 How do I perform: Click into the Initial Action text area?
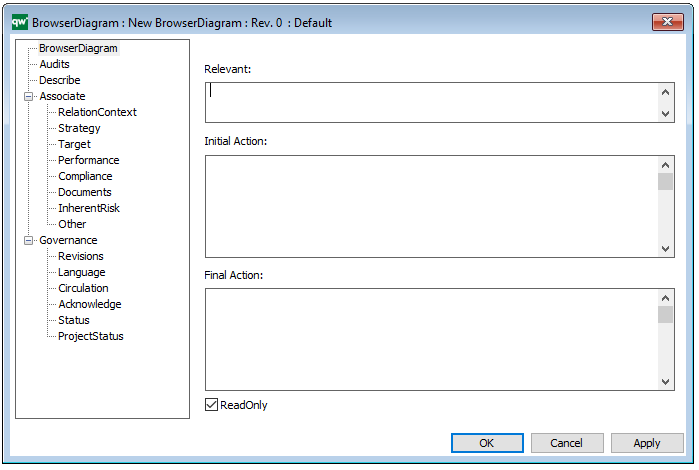[x=431, y=206]
